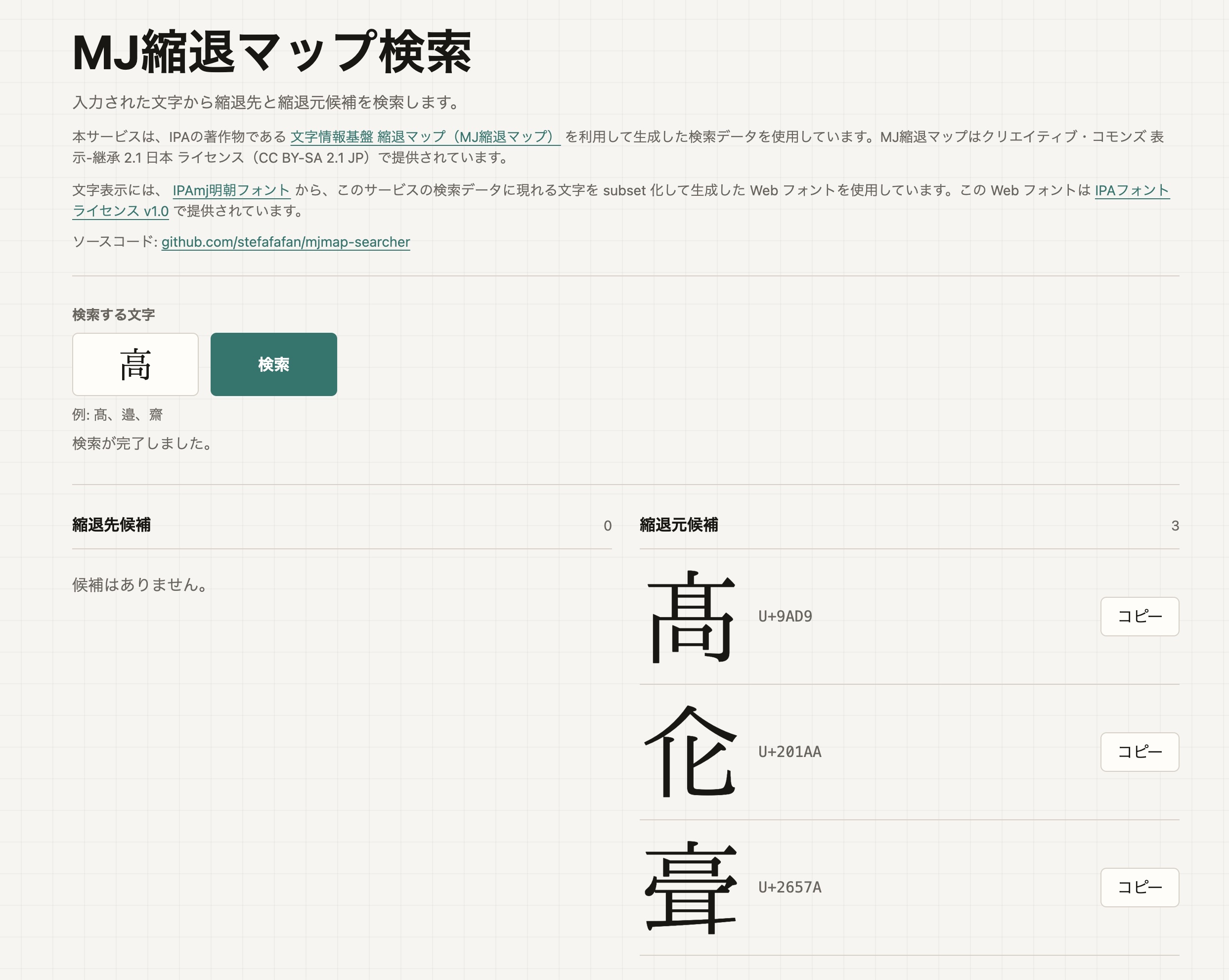This screenshot has width=1229, height=980.
Task: Click the green 検索 search button
Action: [x=273, y=364]
